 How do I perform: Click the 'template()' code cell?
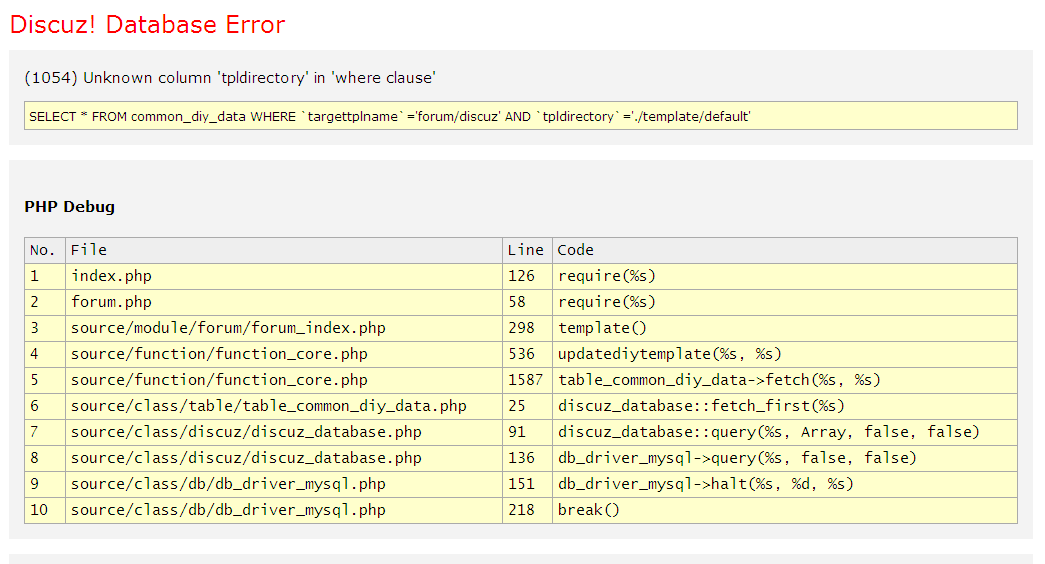(x=785, y=328)
